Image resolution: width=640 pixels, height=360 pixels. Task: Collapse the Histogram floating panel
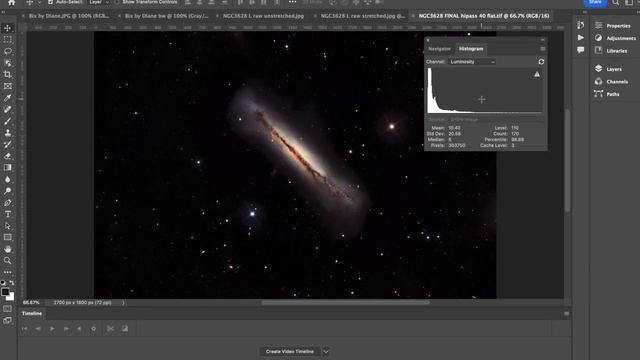pos(542,40)
